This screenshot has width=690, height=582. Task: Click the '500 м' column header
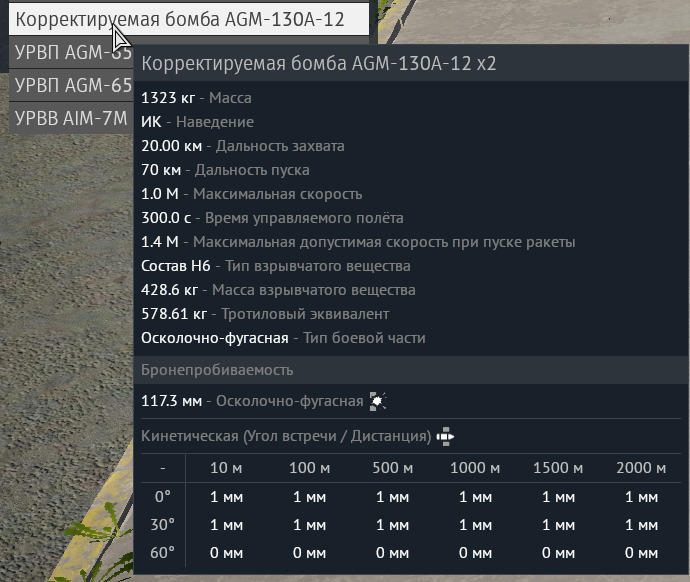pyautogui.click(x=393, y=468)
